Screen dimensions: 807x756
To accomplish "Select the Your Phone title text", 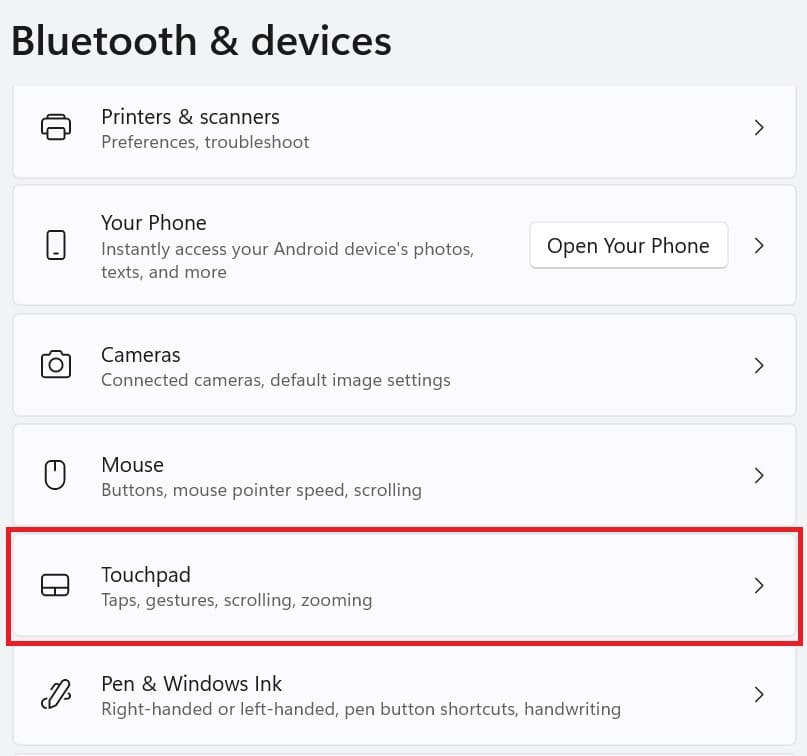I will pos(154,223).
